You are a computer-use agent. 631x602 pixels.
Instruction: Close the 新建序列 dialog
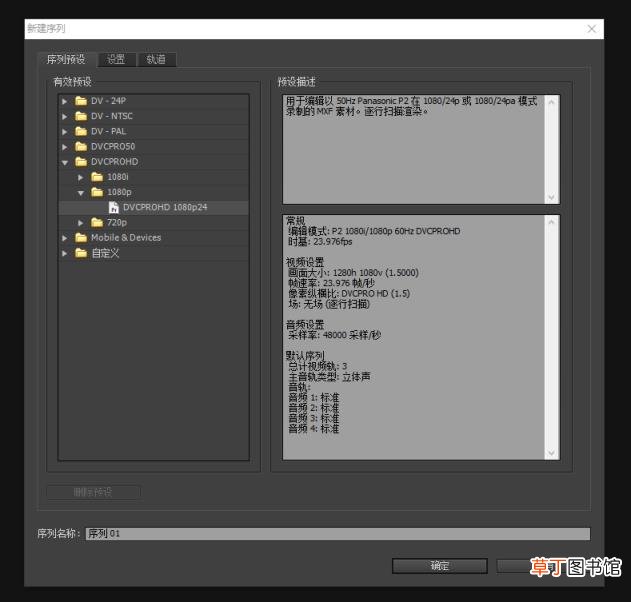592,29
